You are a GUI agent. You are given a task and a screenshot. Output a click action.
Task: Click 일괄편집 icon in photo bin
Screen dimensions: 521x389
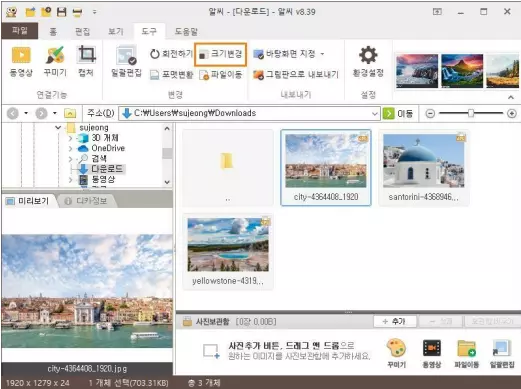502,354
